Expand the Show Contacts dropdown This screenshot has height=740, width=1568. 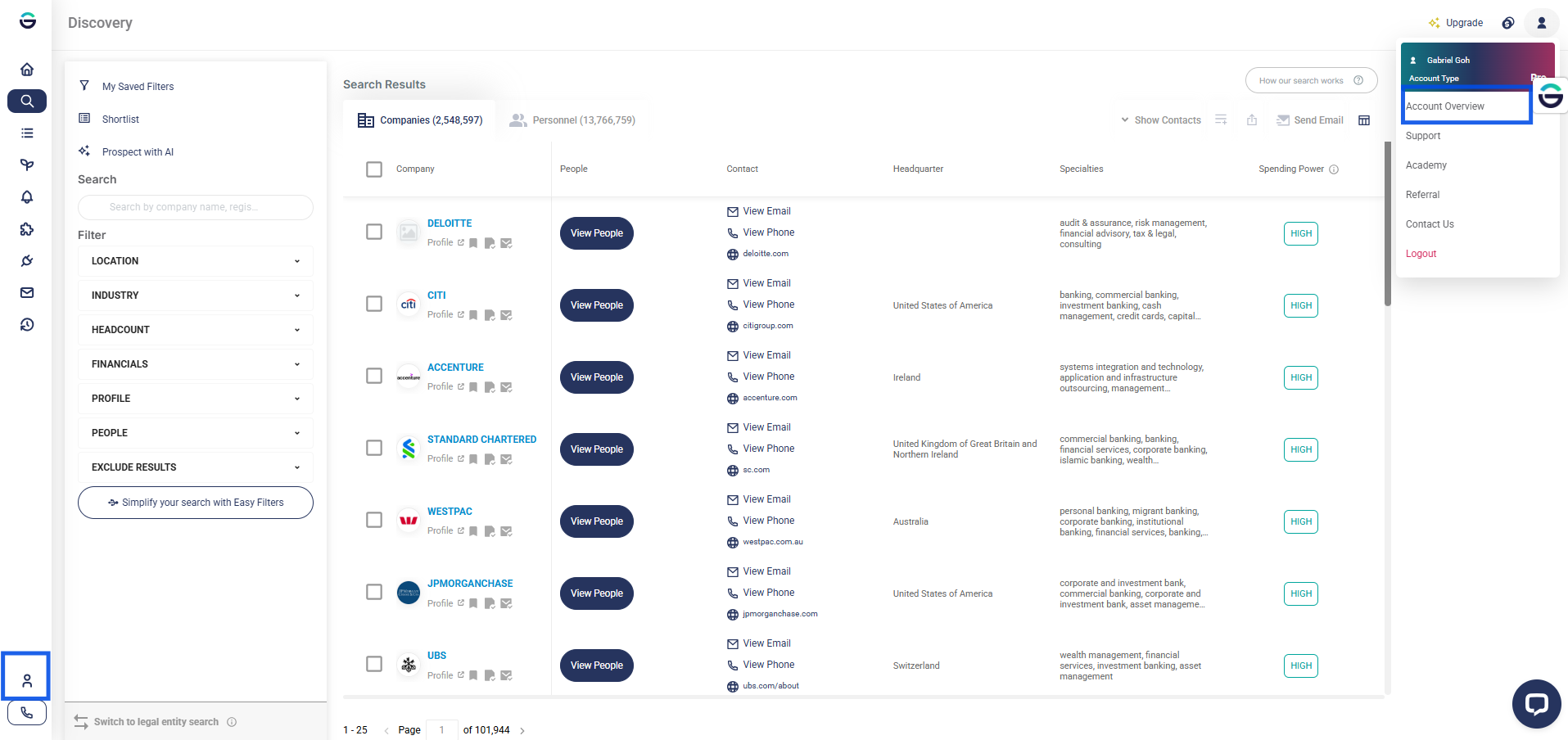(x=1161, y=120)
